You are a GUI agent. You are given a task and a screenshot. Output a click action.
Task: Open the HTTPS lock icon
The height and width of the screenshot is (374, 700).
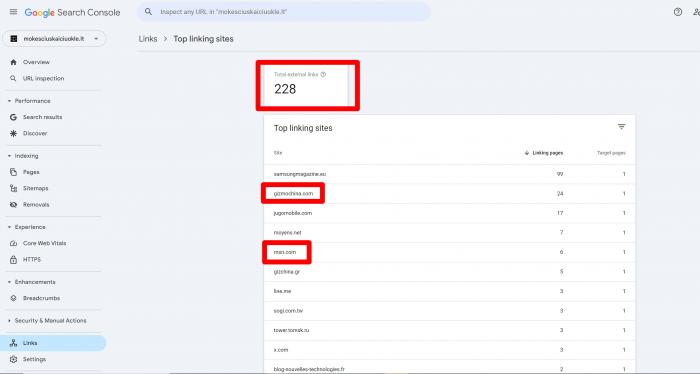pyautogui.click(x=13, y=259)
